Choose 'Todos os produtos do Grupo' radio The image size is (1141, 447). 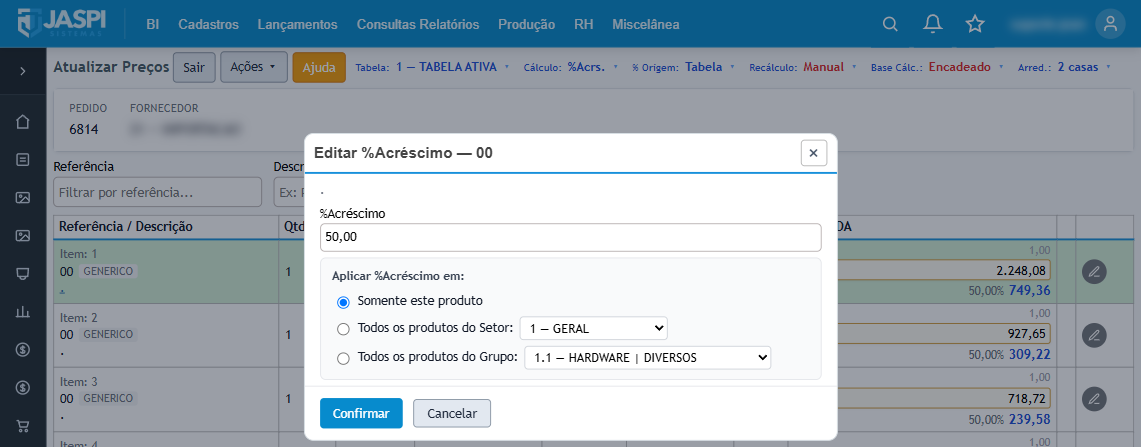pos(343,358)
